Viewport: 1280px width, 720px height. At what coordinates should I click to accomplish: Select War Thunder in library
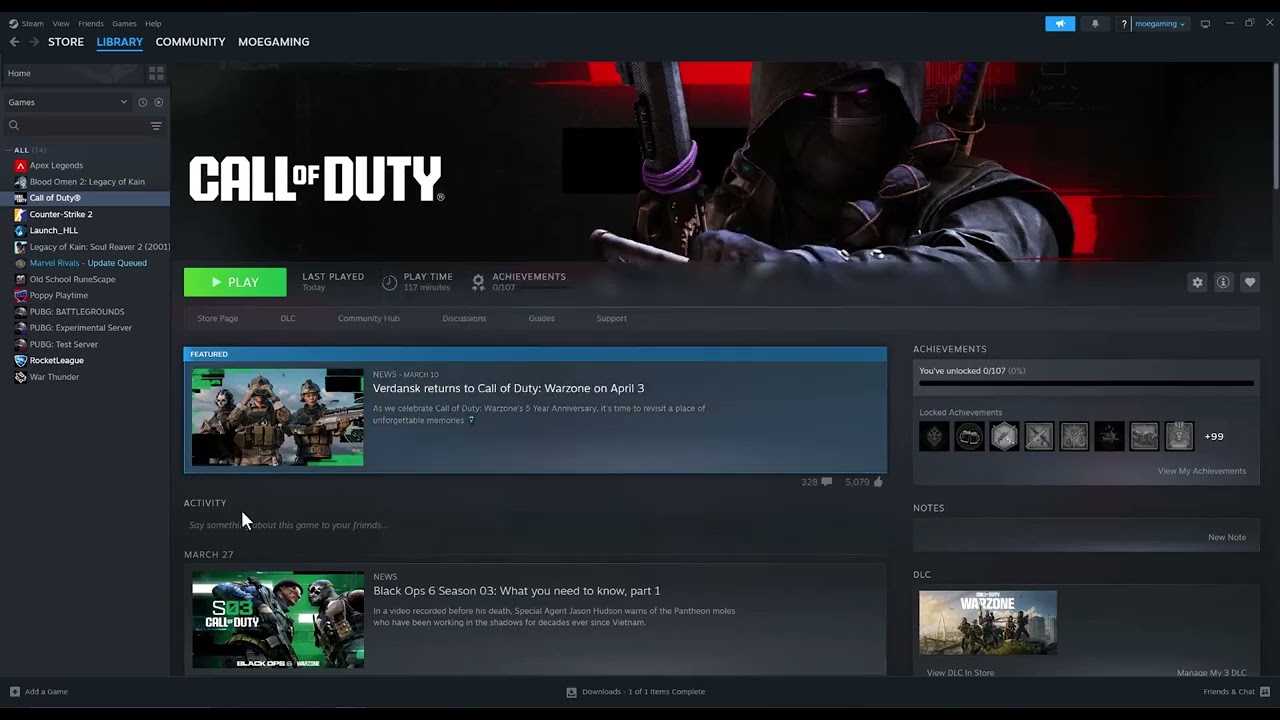(x=54, y=378)
